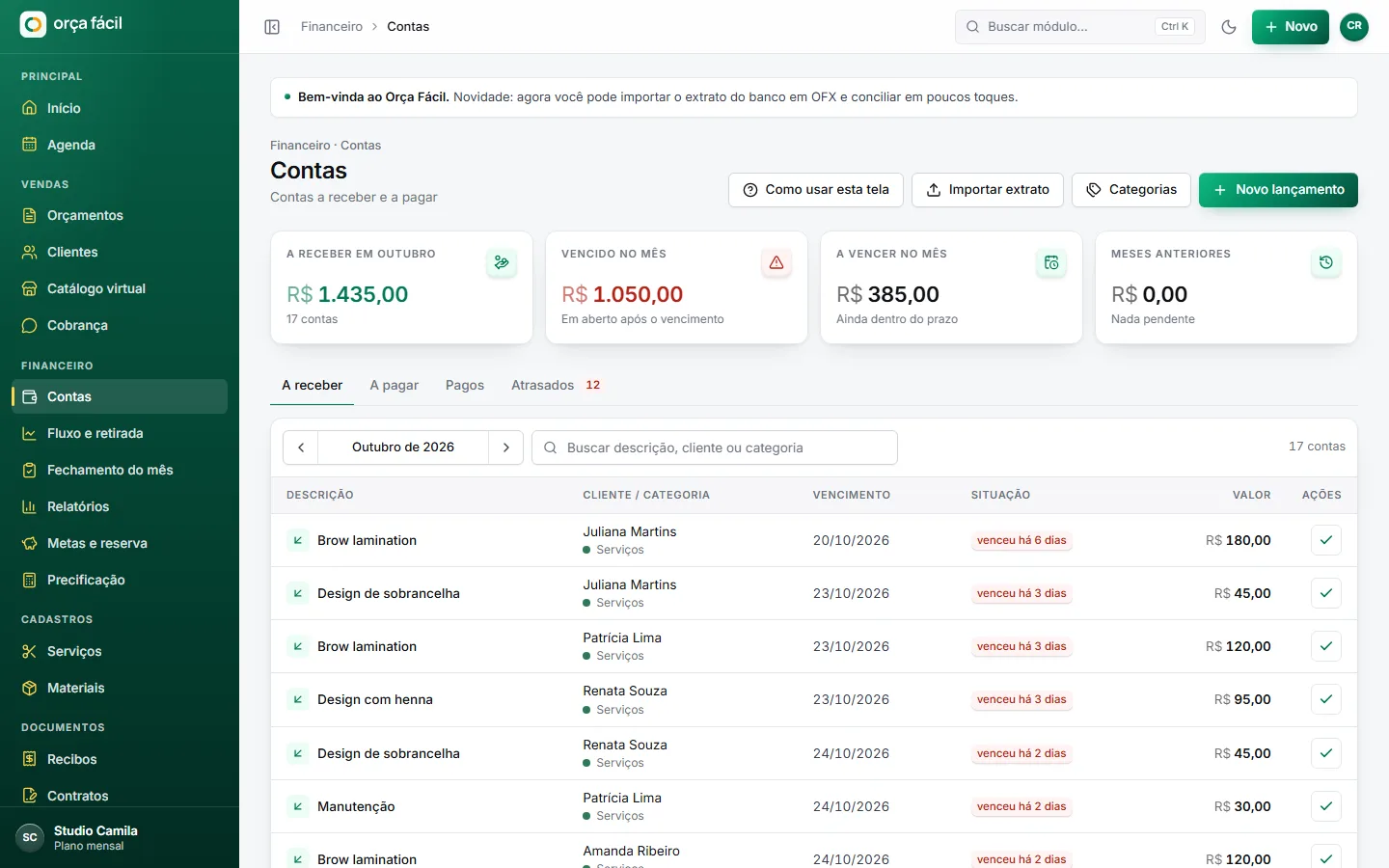The height and width of the screenshot is (868, 1389).
Task: Click the 'venceu há 6 dias' badge
Action: pos(1021,540)
